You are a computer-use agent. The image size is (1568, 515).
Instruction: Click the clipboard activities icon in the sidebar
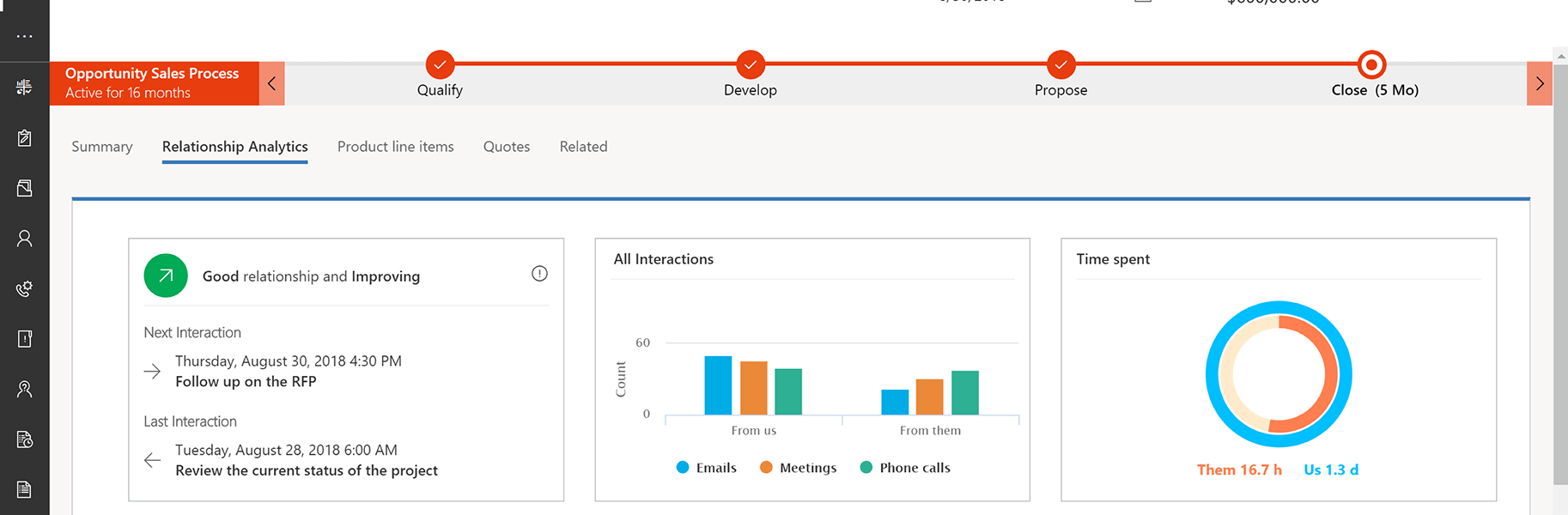point(24,138)
